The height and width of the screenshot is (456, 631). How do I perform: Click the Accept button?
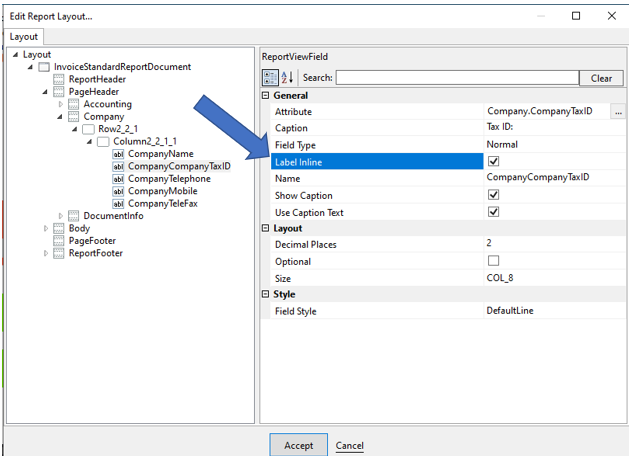(x=299, y=445)
